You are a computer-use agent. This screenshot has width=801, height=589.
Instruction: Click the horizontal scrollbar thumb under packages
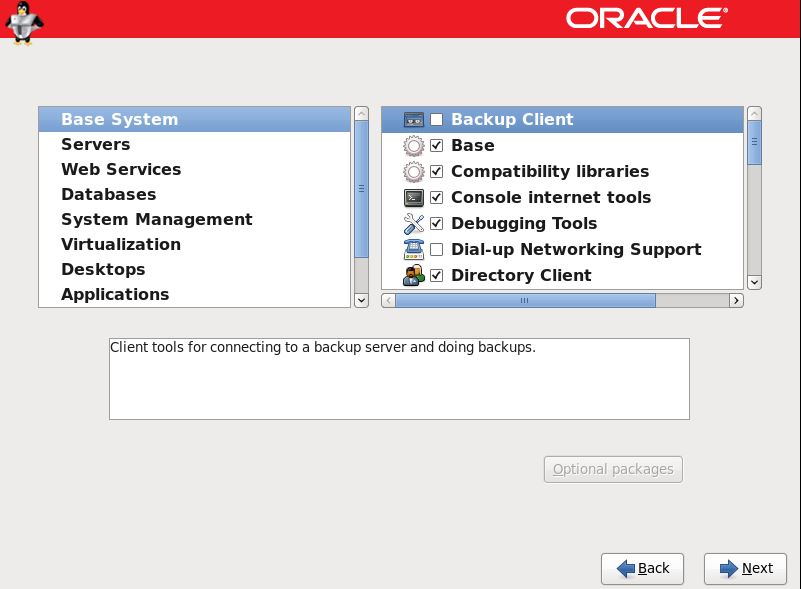pyautogui.click(x=526, y=300)
